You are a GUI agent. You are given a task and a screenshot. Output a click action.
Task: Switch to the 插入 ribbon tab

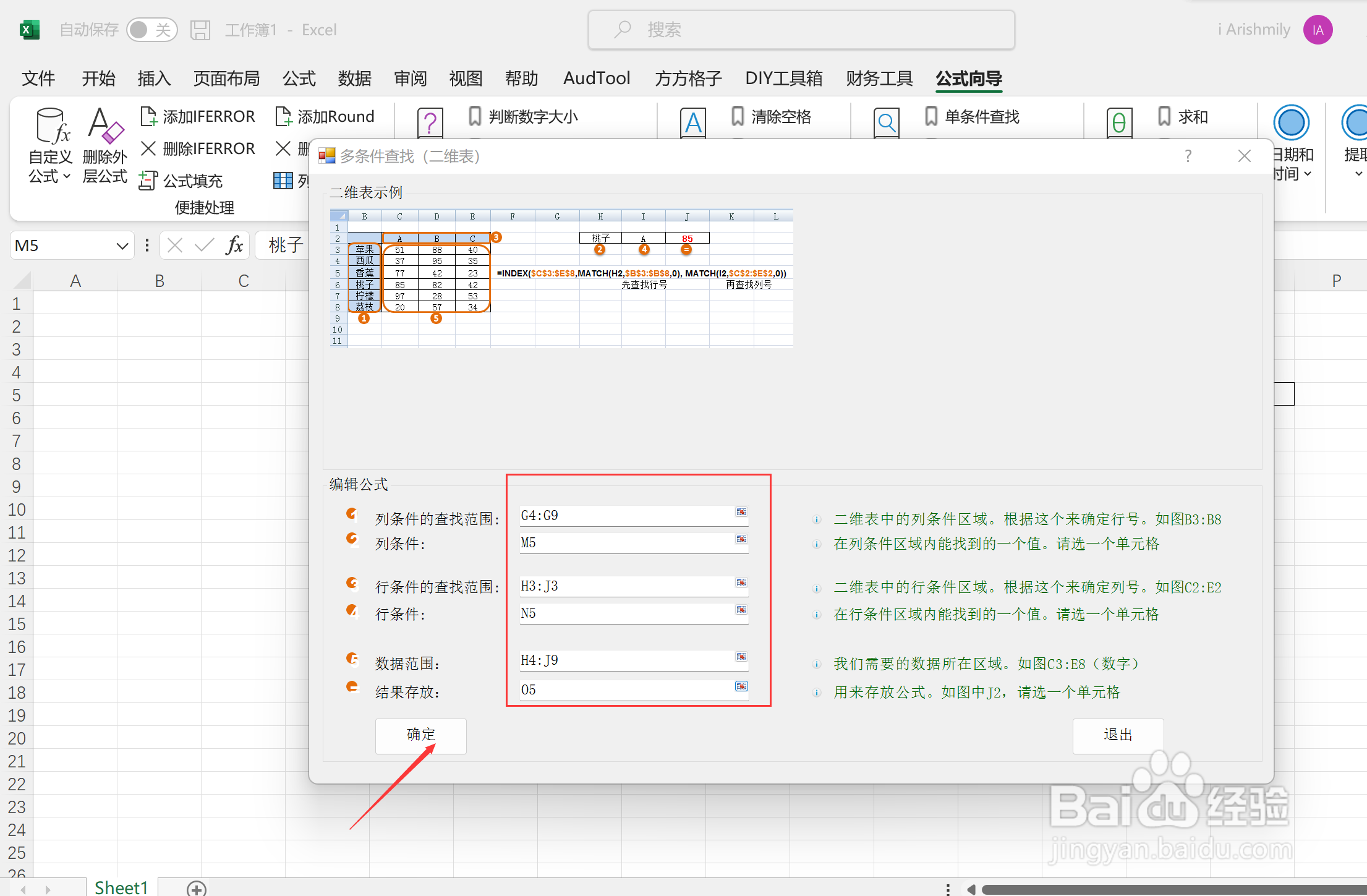(x=154, y=79)
